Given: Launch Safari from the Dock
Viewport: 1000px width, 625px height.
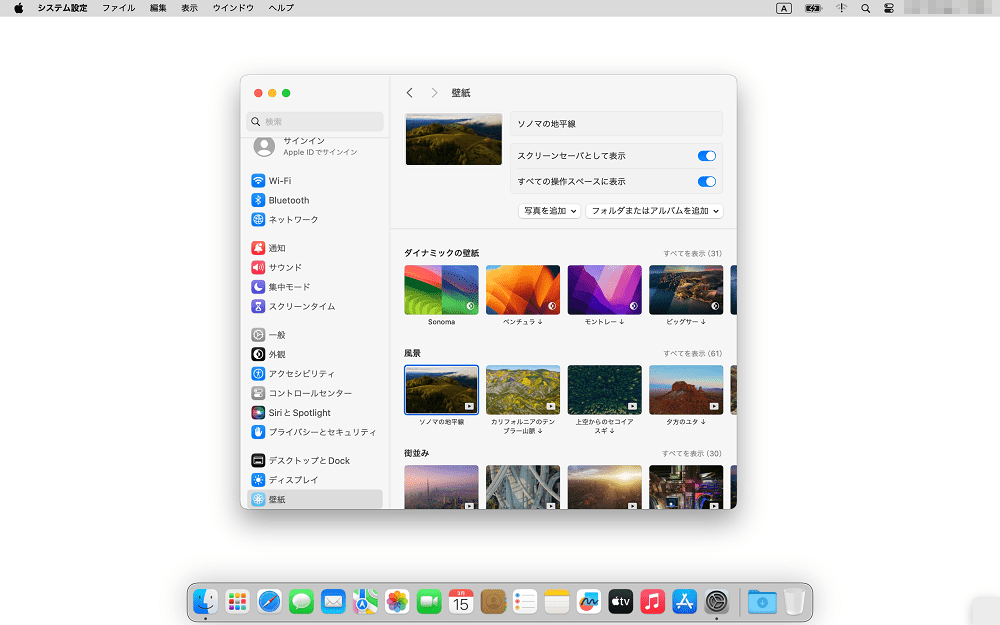Looking at the screenshot, I should tap(269, 601).
